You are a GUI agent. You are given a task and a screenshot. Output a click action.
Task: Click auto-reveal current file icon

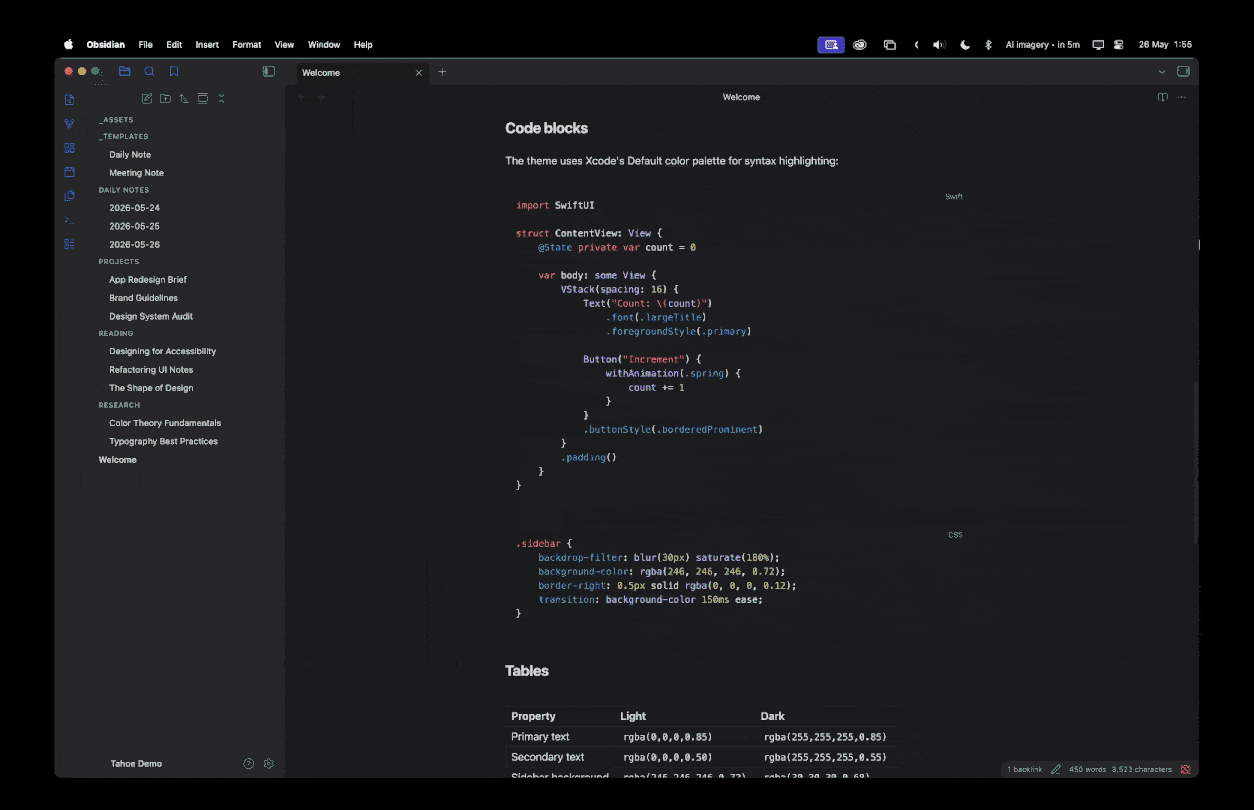[203, 99]
